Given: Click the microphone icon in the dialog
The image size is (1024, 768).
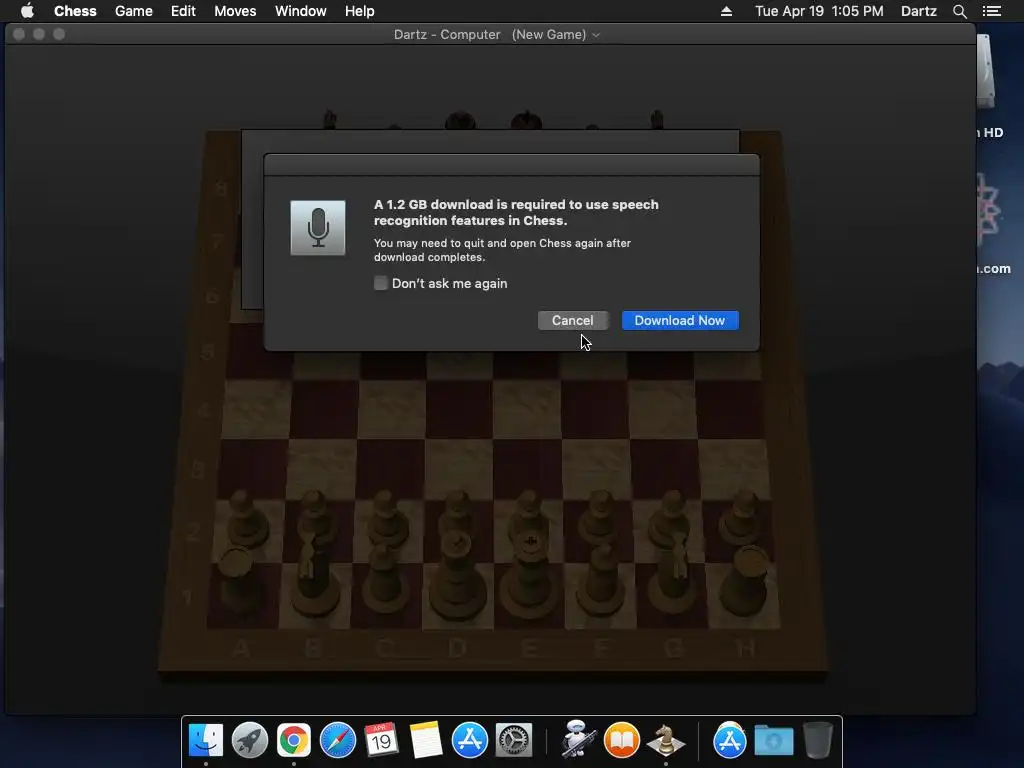Looking at the screenshot, I should pos(318,228).
